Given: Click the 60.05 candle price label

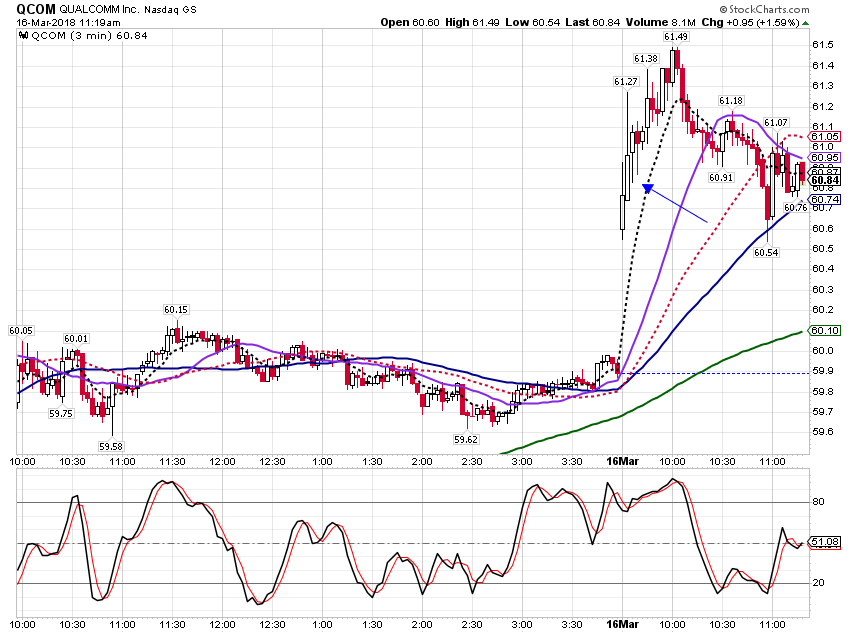Looking at the screenshot, I should pyautogui.click(x=21, y=331).
